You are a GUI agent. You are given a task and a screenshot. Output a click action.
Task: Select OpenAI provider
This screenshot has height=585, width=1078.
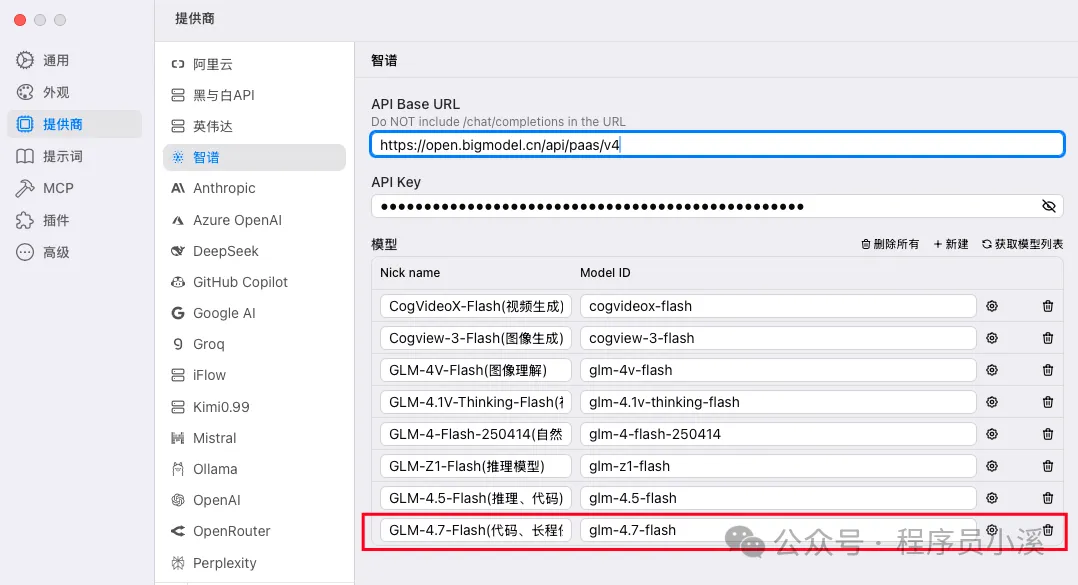pyautogui.click(x=254, y=500)
